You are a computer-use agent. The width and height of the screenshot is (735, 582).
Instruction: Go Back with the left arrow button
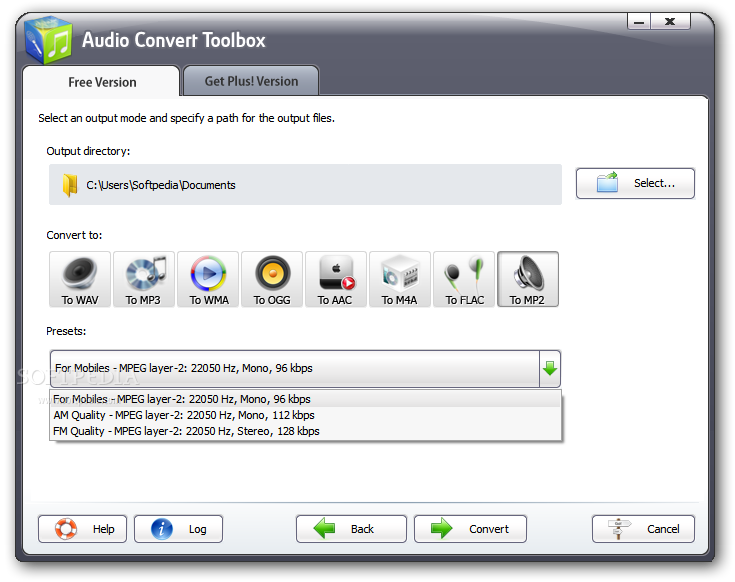tap(351, 529)
